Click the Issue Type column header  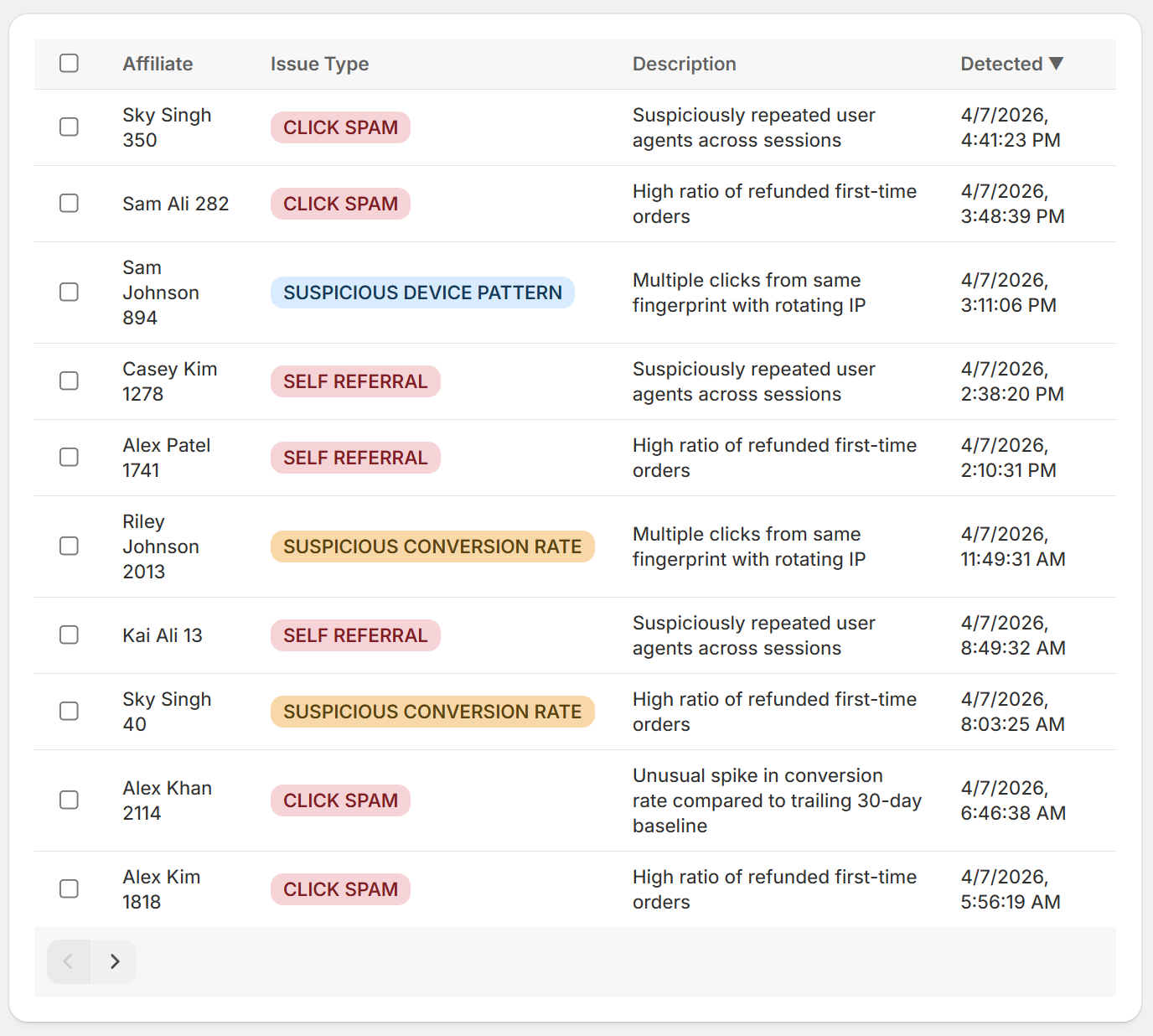[x=319, y=63]
